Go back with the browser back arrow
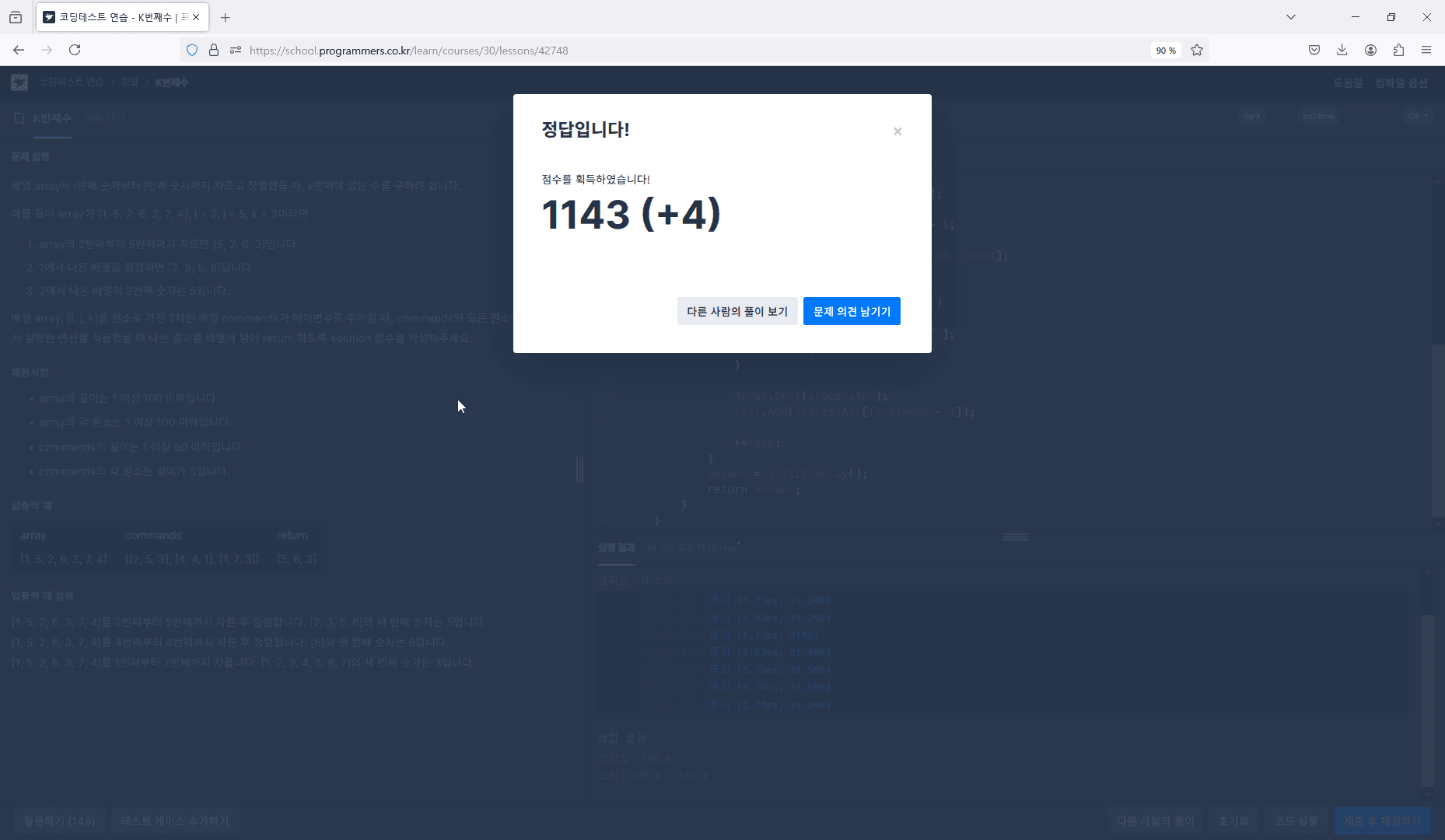The image size is (1445, 840). (x=19, y=50)
